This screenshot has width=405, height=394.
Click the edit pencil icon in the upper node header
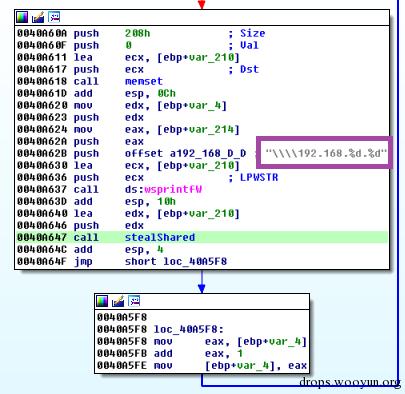tap(38, 17)
